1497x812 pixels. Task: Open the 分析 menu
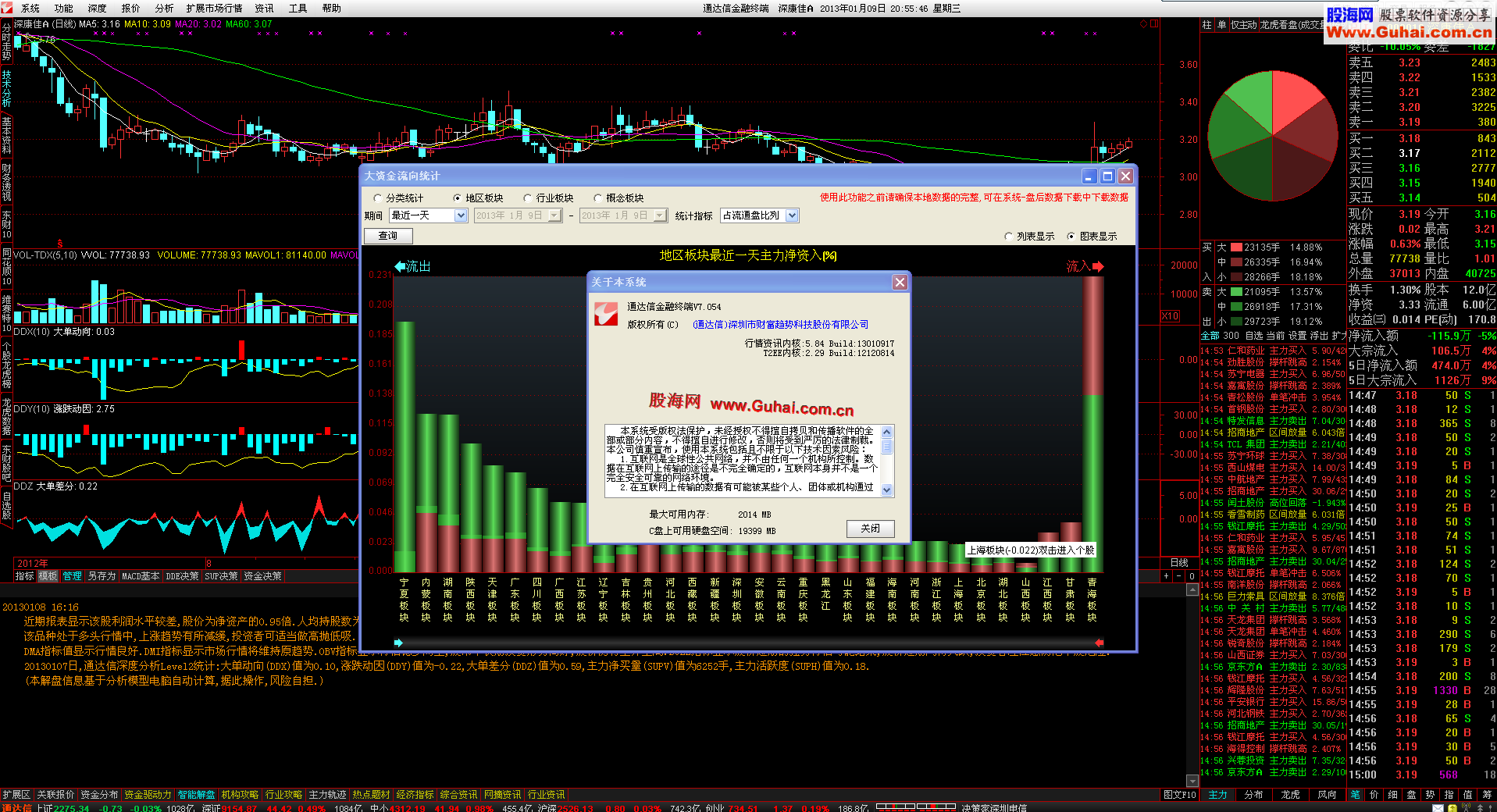165,9
